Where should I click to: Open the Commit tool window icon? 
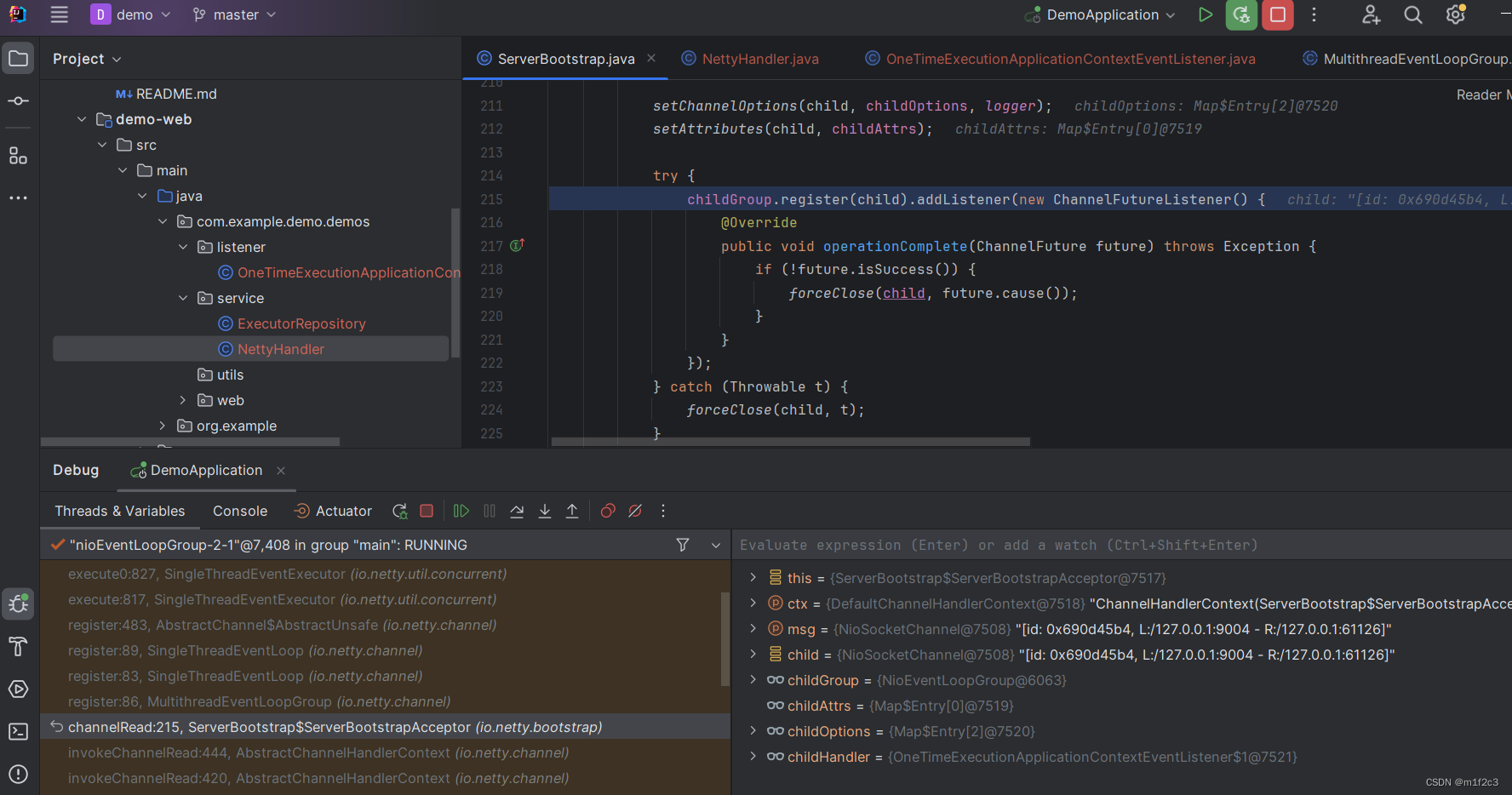click(18, 101)
